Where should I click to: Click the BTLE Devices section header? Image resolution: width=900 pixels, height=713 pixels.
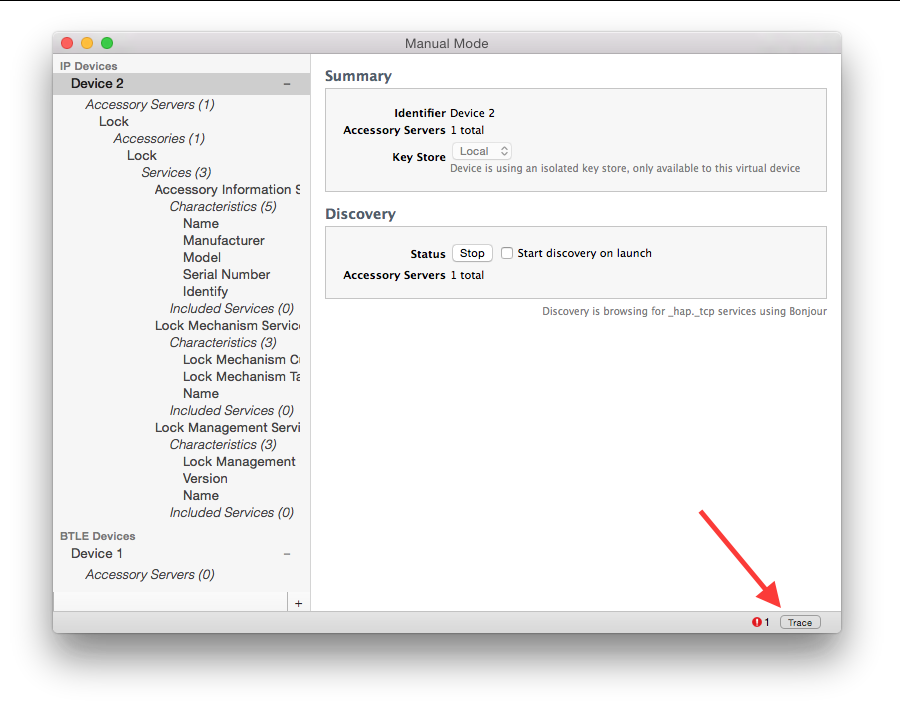coord(98,536)
